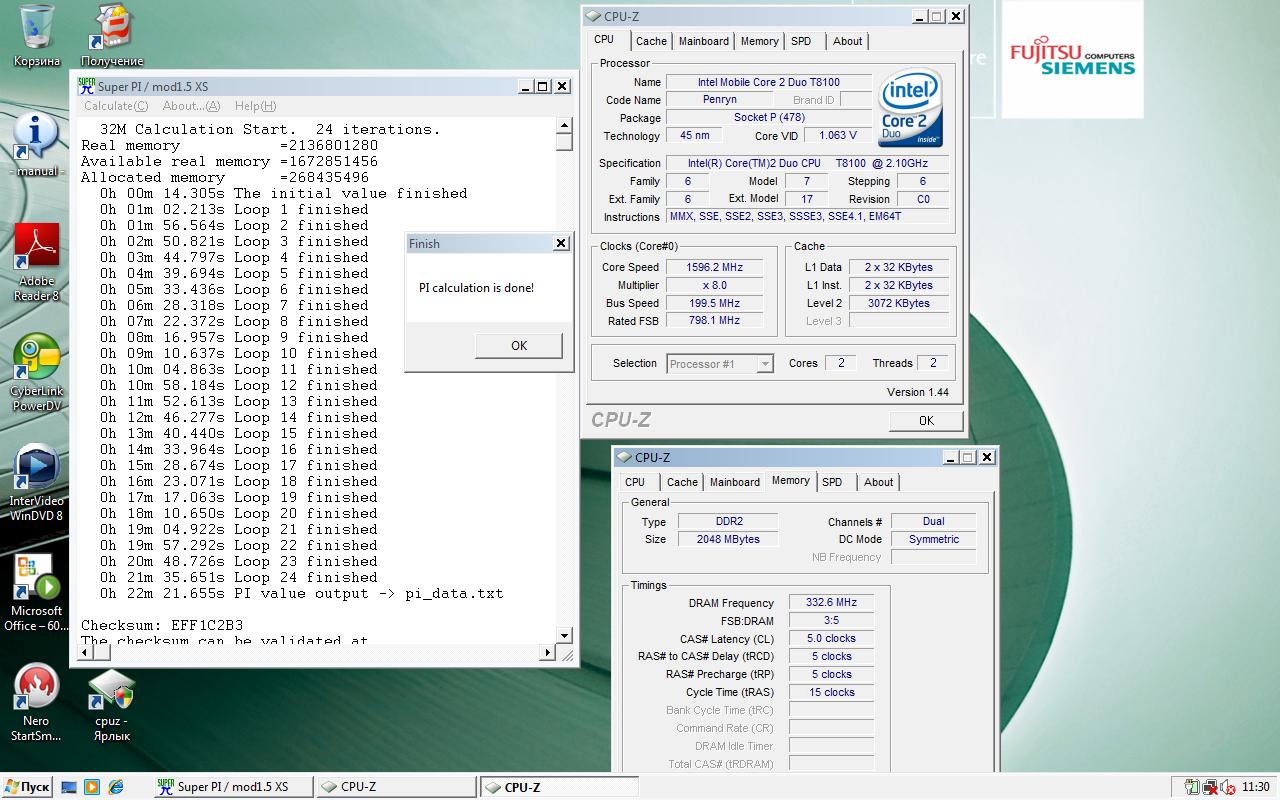Click the DRAM Frequency 332.6 MHz field
Image resolution: width=1280 pixels, height=800 pixels.
831,602
